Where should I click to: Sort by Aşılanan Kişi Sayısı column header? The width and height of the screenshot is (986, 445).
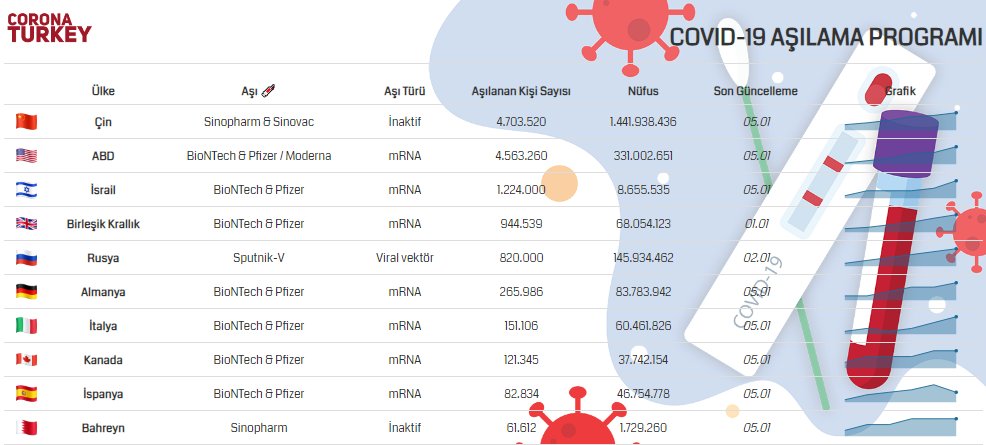coord(520,91)
